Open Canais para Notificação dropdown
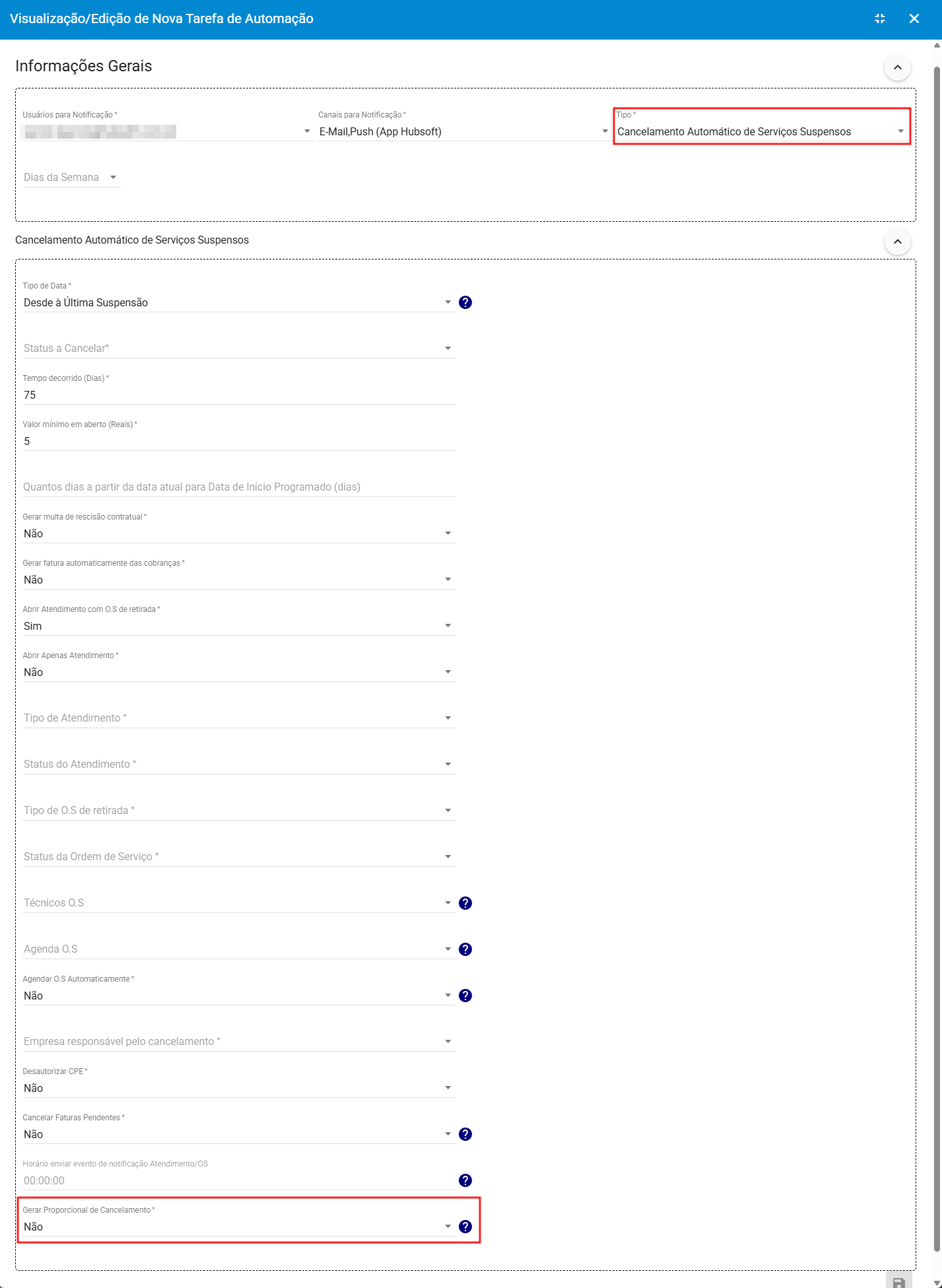942x1288 pixels. [x=463, y=131]
